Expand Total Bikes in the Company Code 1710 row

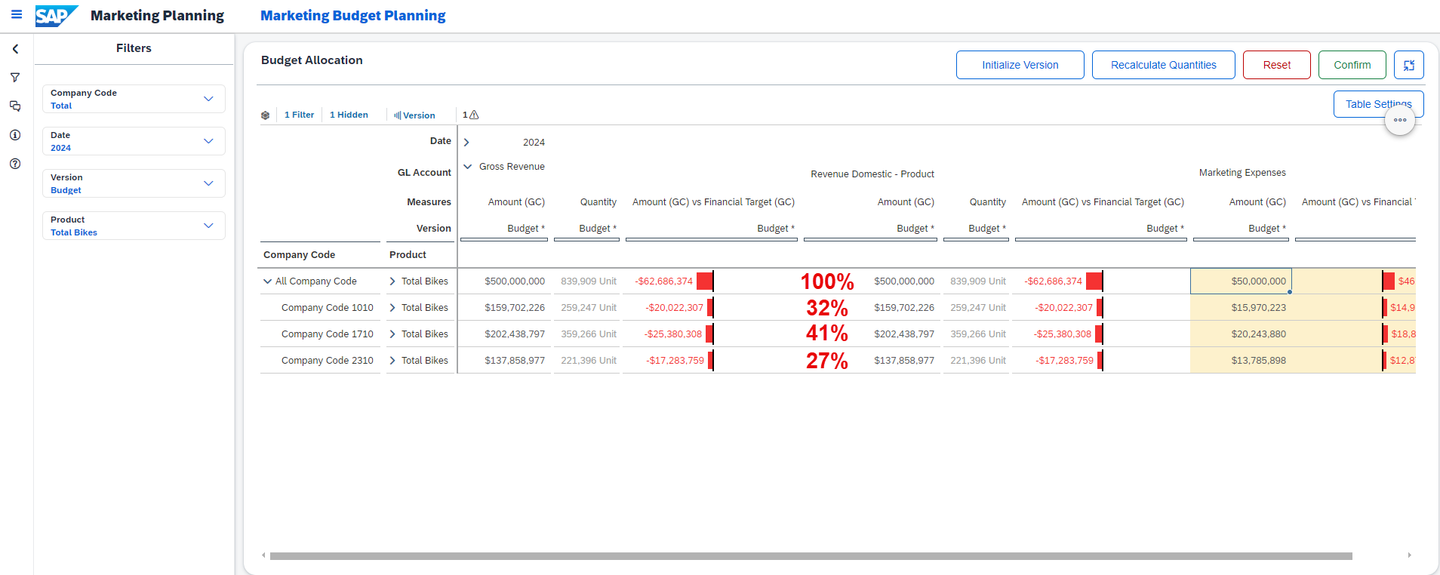[393, 334]
